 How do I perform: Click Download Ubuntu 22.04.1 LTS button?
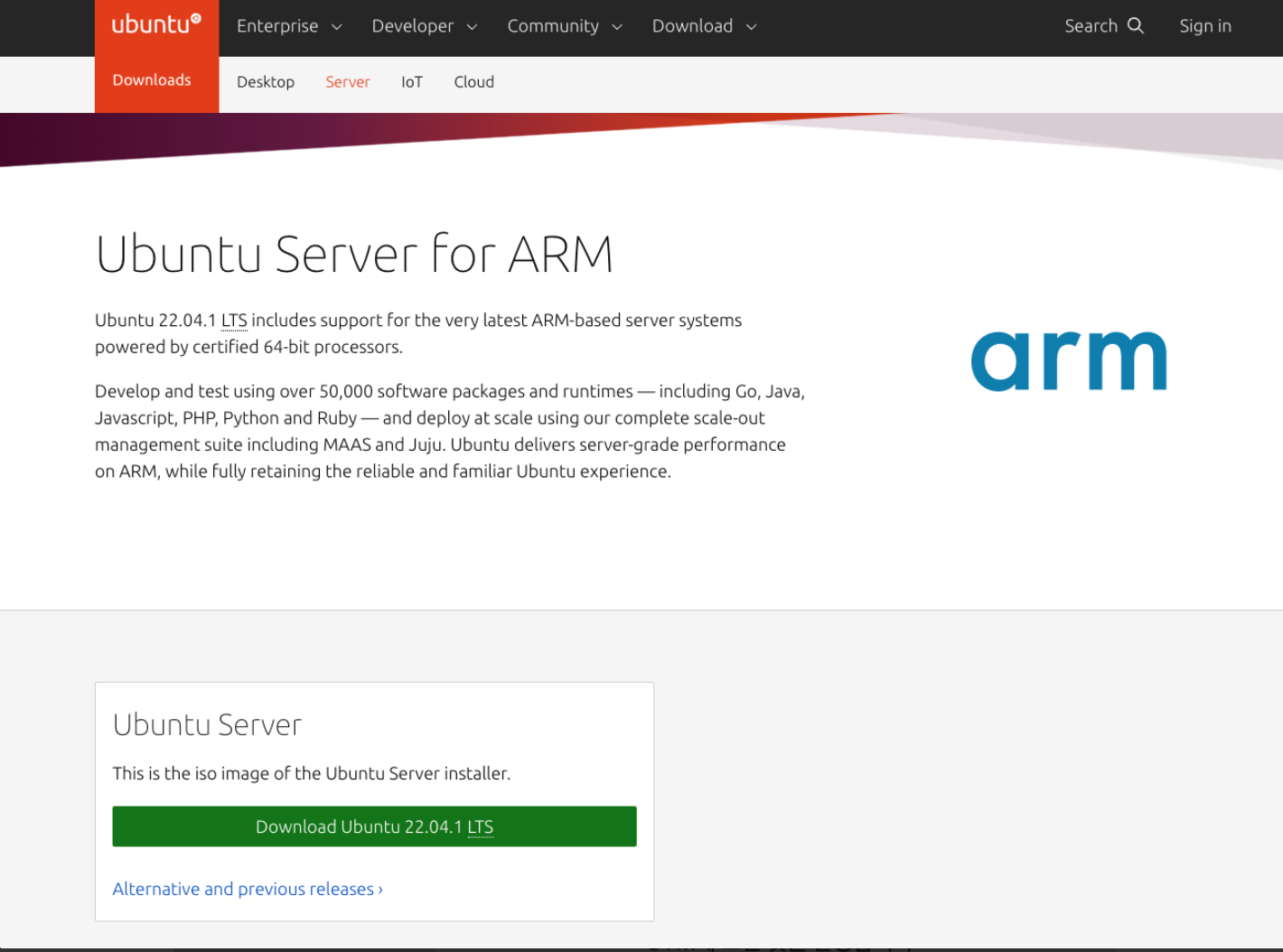point(374,826)
